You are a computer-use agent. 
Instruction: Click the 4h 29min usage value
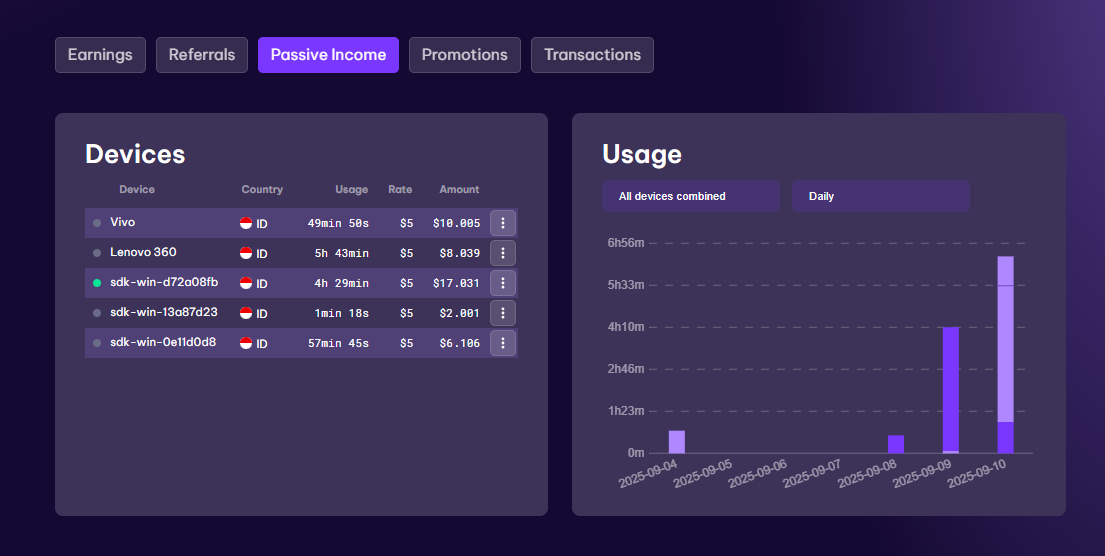[x=342, y=283]
